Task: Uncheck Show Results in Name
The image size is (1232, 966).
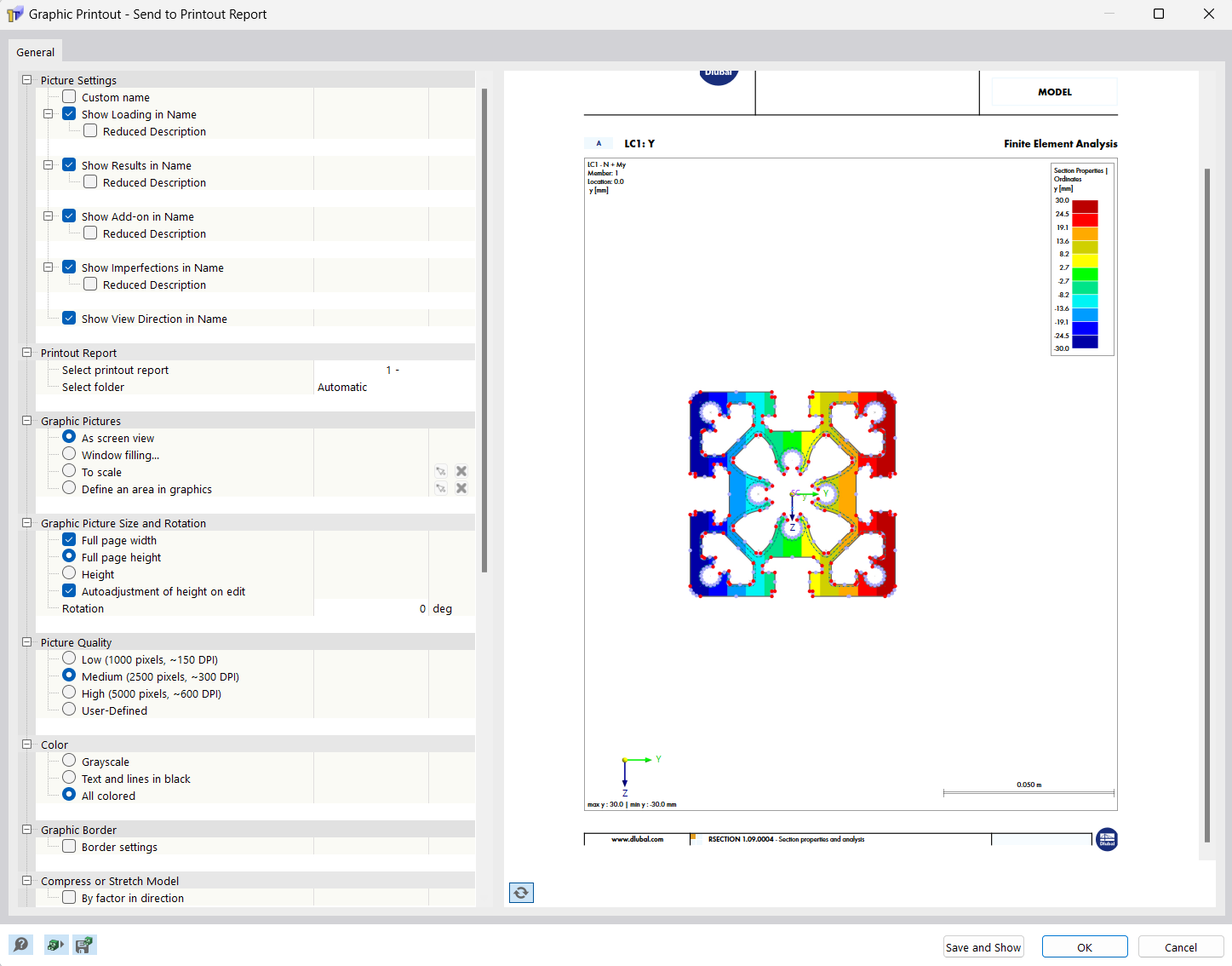Action: click(x=69, y=164)
